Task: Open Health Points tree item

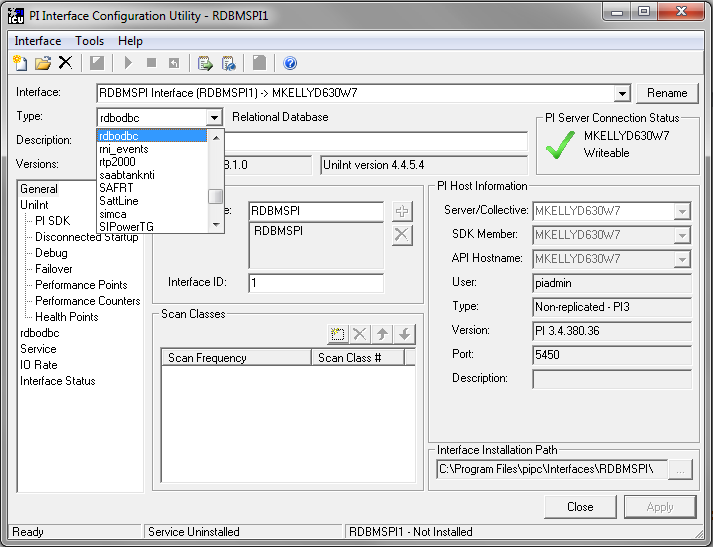Action: [66, 316]
